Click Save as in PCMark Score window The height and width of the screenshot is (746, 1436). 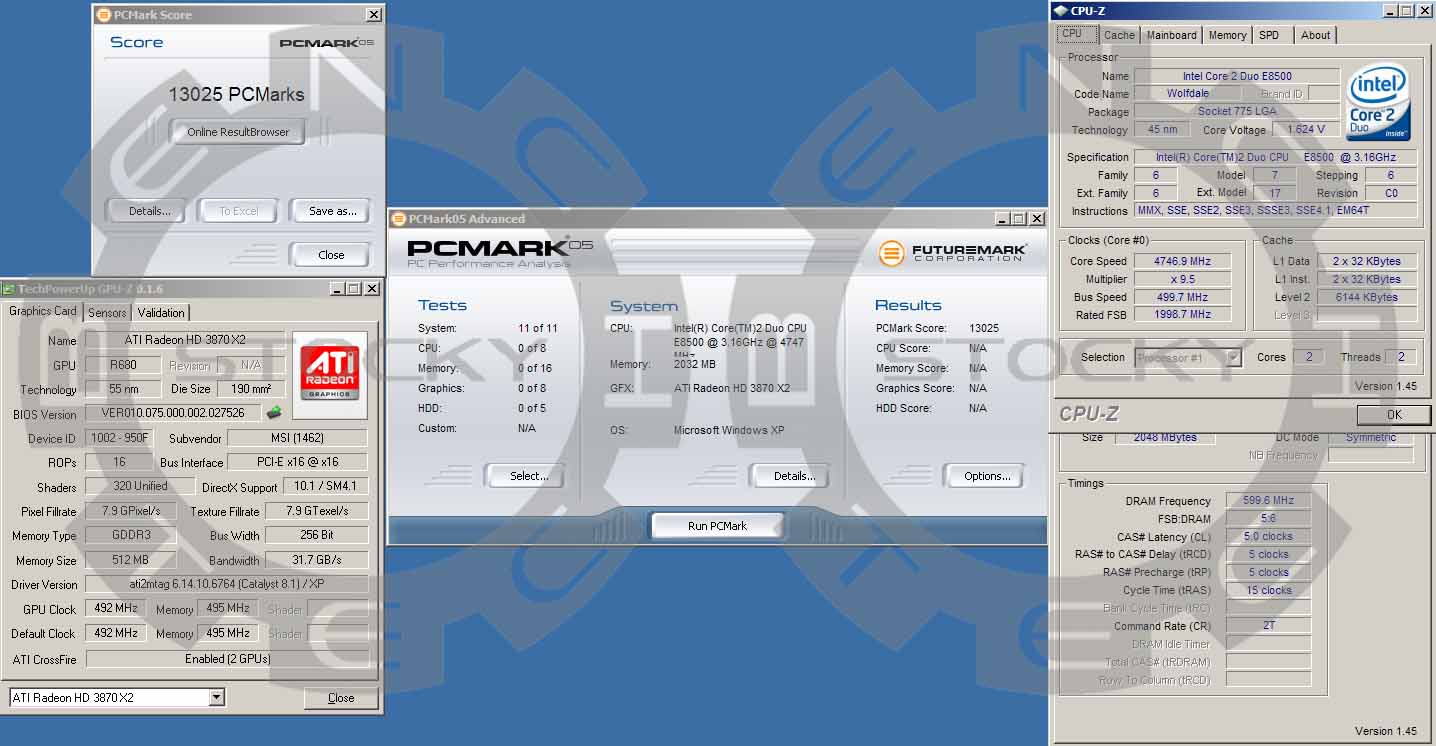tap(332, 211)
